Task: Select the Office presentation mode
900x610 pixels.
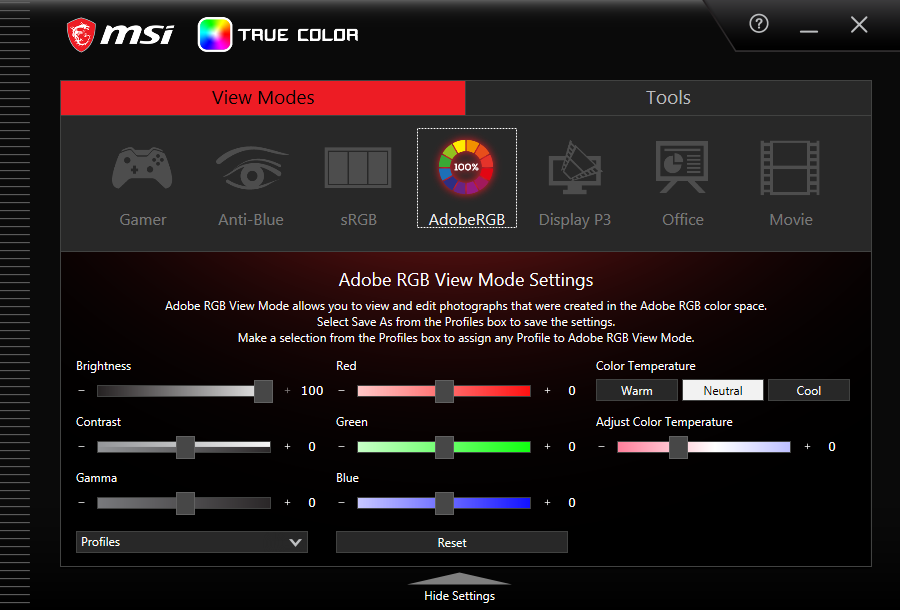Action: tap(682, 167)
